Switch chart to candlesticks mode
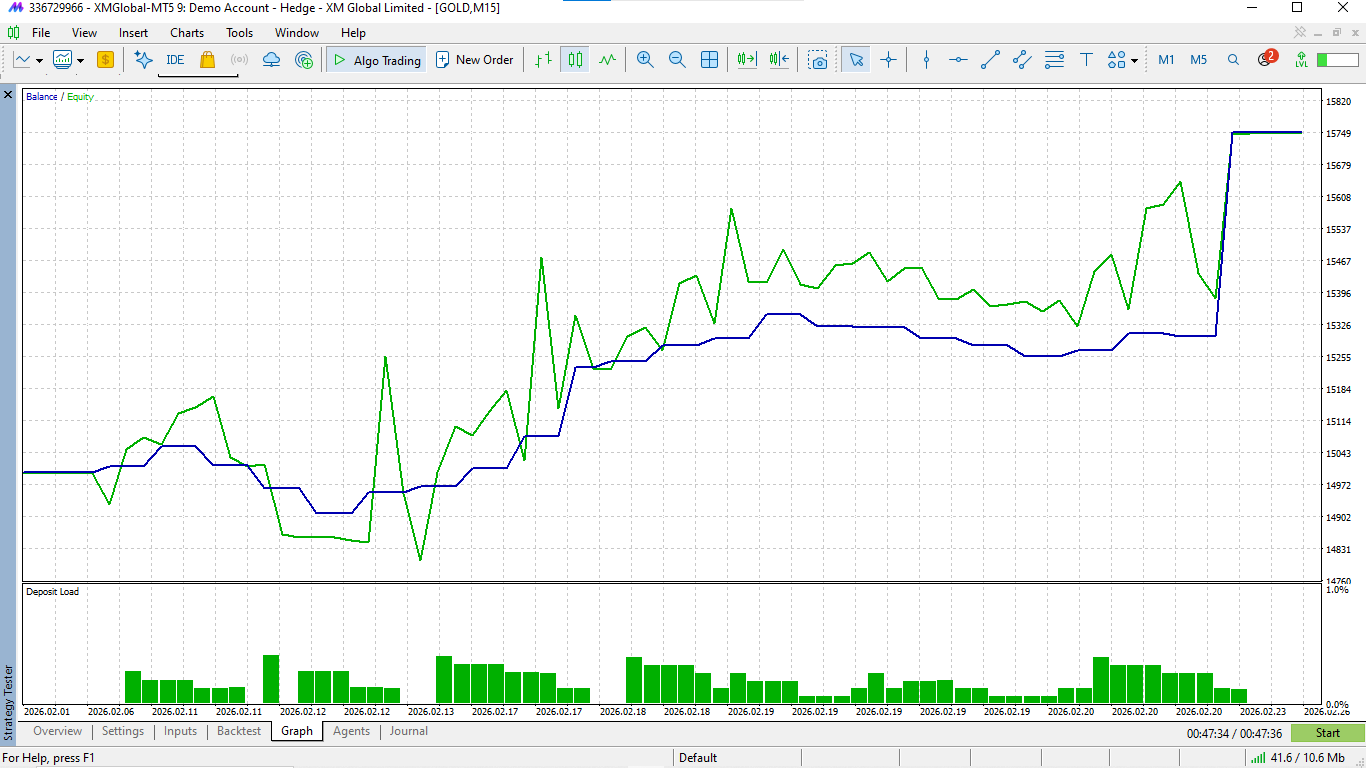 click(x=575, y=60)
